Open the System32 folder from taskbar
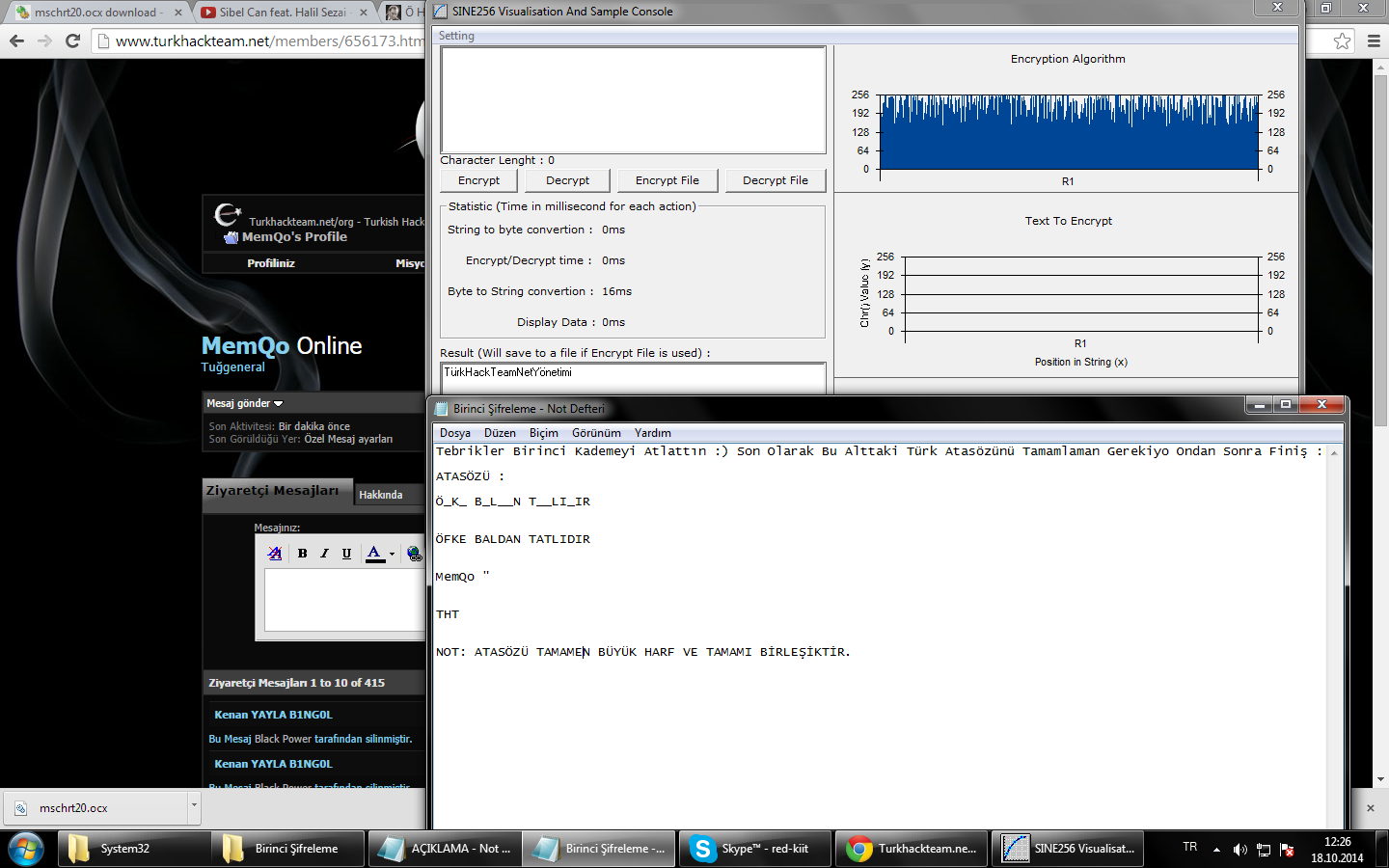Viewport: 1389px width, 868px height. [134, 849]
